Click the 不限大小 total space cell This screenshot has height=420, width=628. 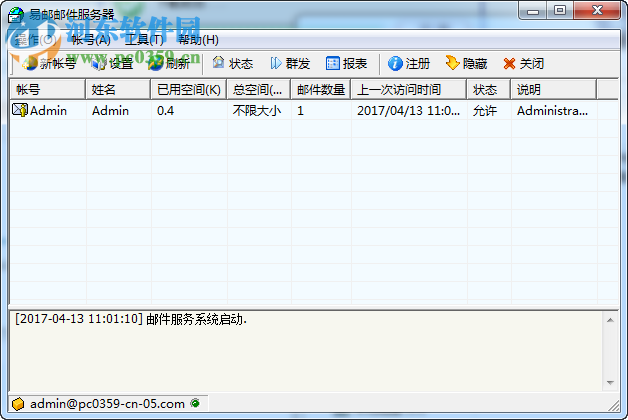pyautogui.click(x=257, y=111)
